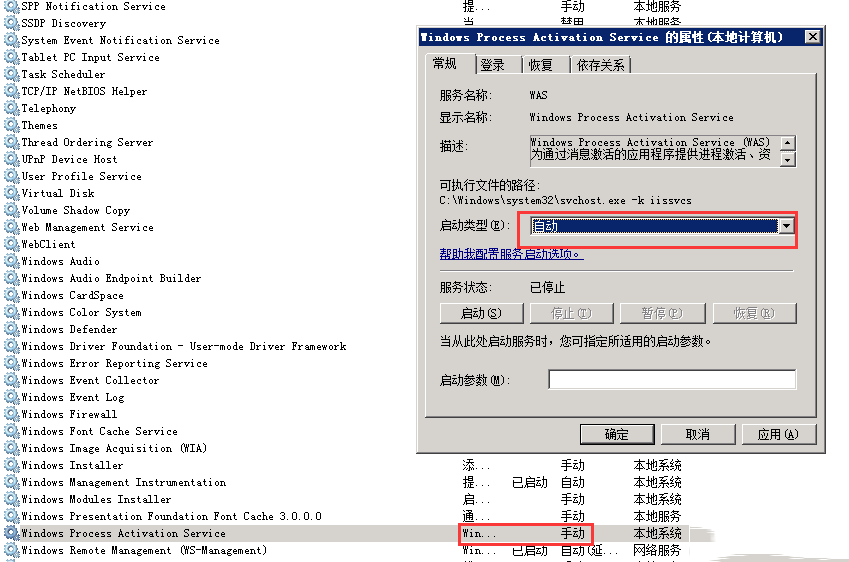This screenshot has width=849, height=562.
Task: Select Windows Image Acquisition (WIA) row
Action: pos(114,448)
